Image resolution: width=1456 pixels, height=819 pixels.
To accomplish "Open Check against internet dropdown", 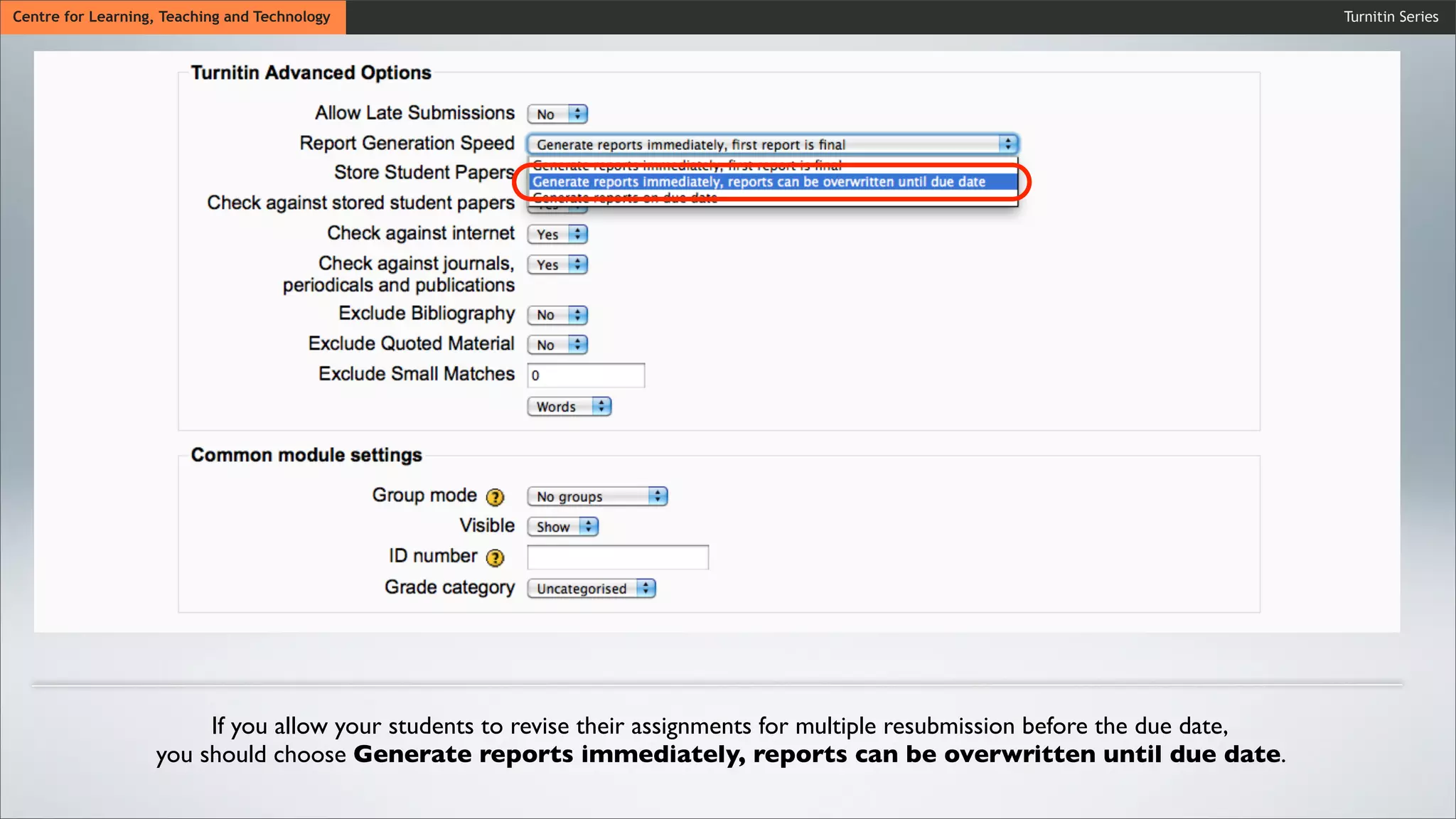I will pyautogui.click(x=557, y=234).
